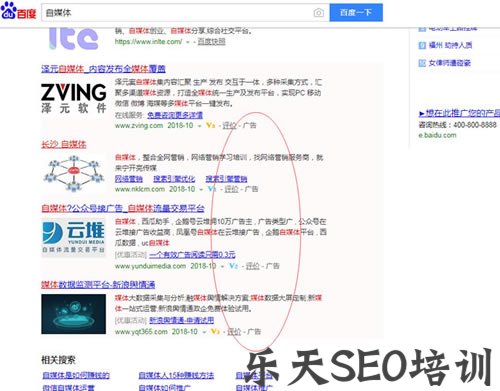
Task: Open 评价 link on www.yqt365.com result
Action: [x=234, y=332]
